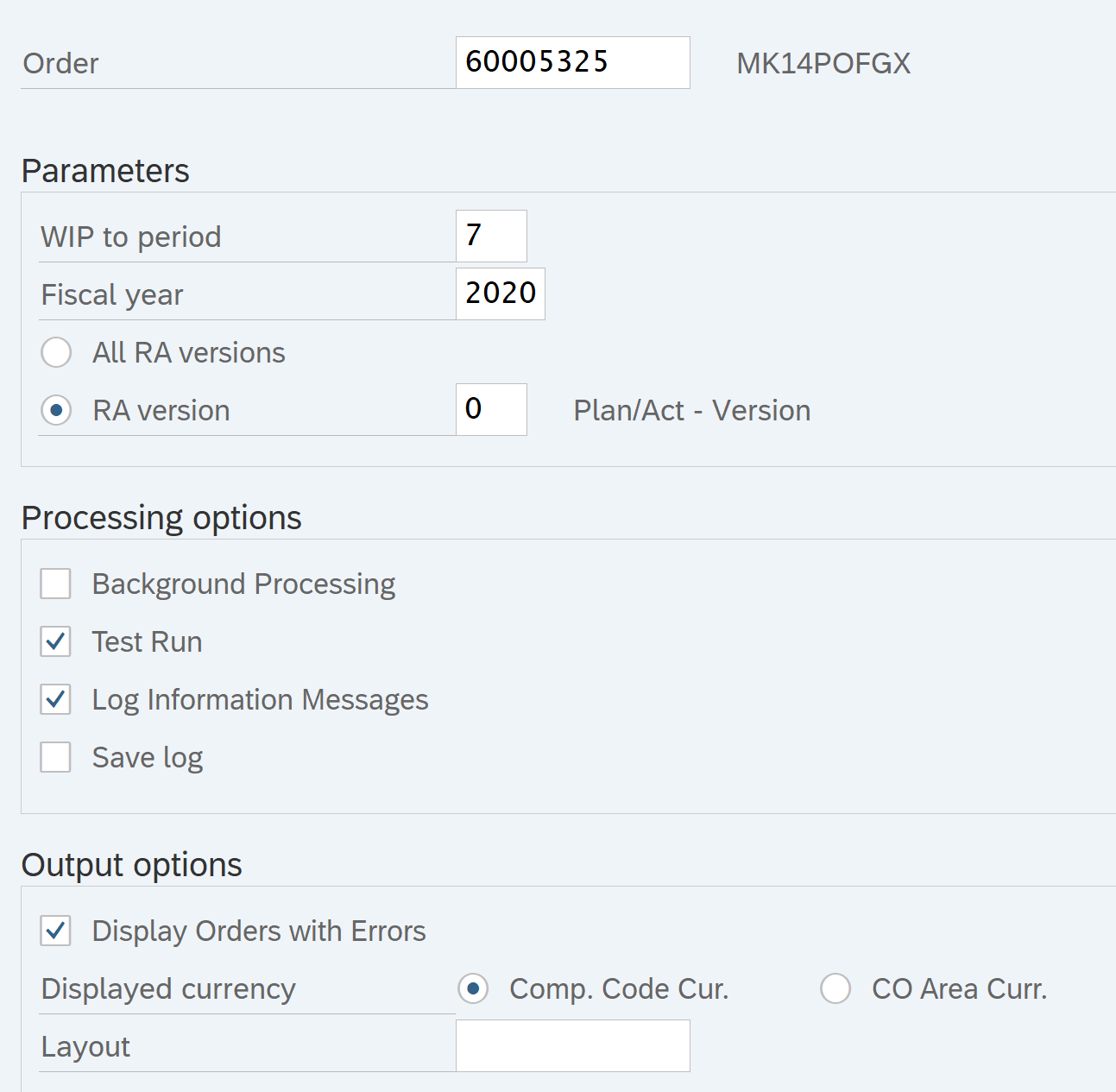The image size is (1116, 1092).
Task: Disable Display Orders with Errors checkbox
Action: [x=56, y=931]
